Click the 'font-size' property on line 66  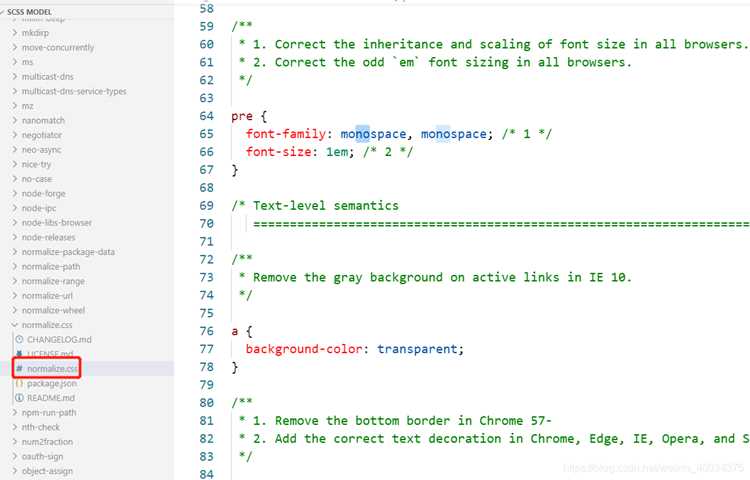coord(278,152)
